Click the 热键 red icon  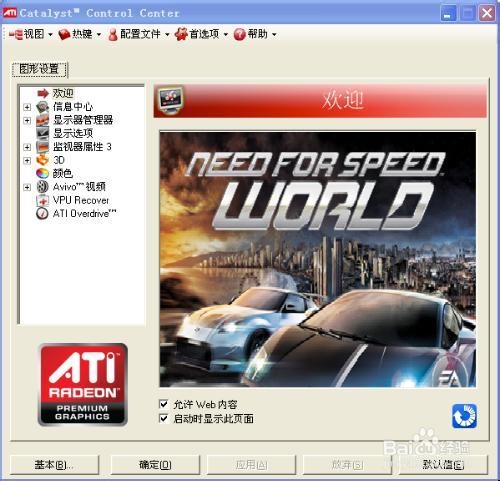pyautogui.click(x=64, y=34)
